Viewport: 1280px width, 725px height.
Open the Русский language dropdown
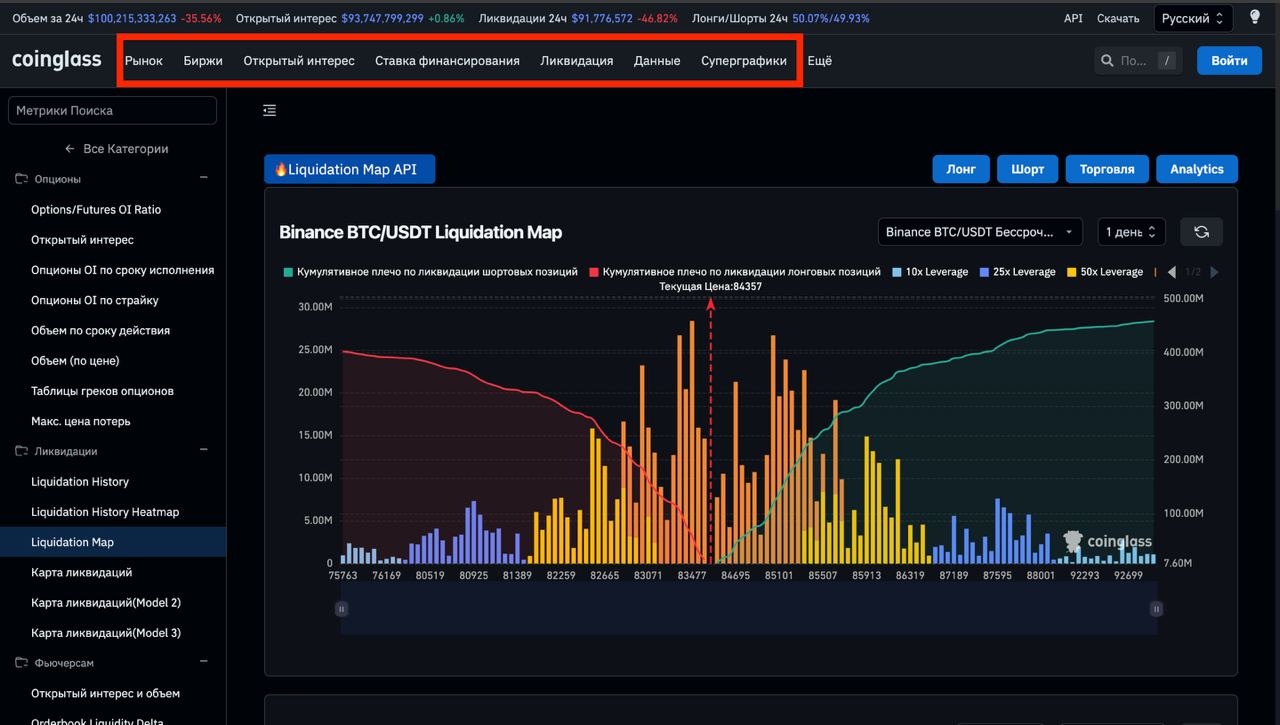(x=1193, y=18)
